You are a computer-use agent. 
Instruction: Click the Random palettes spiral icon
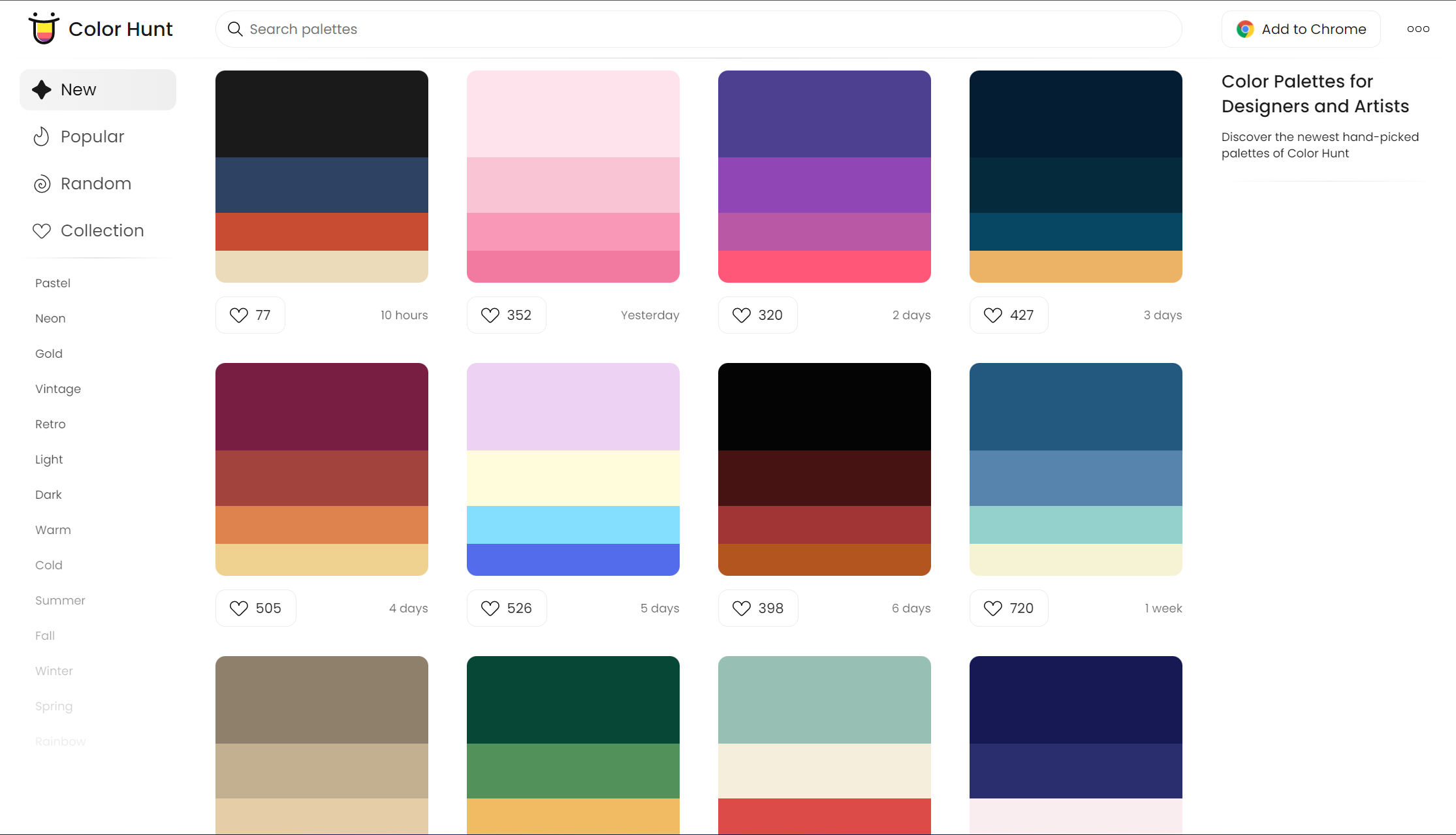click(42, 183)
